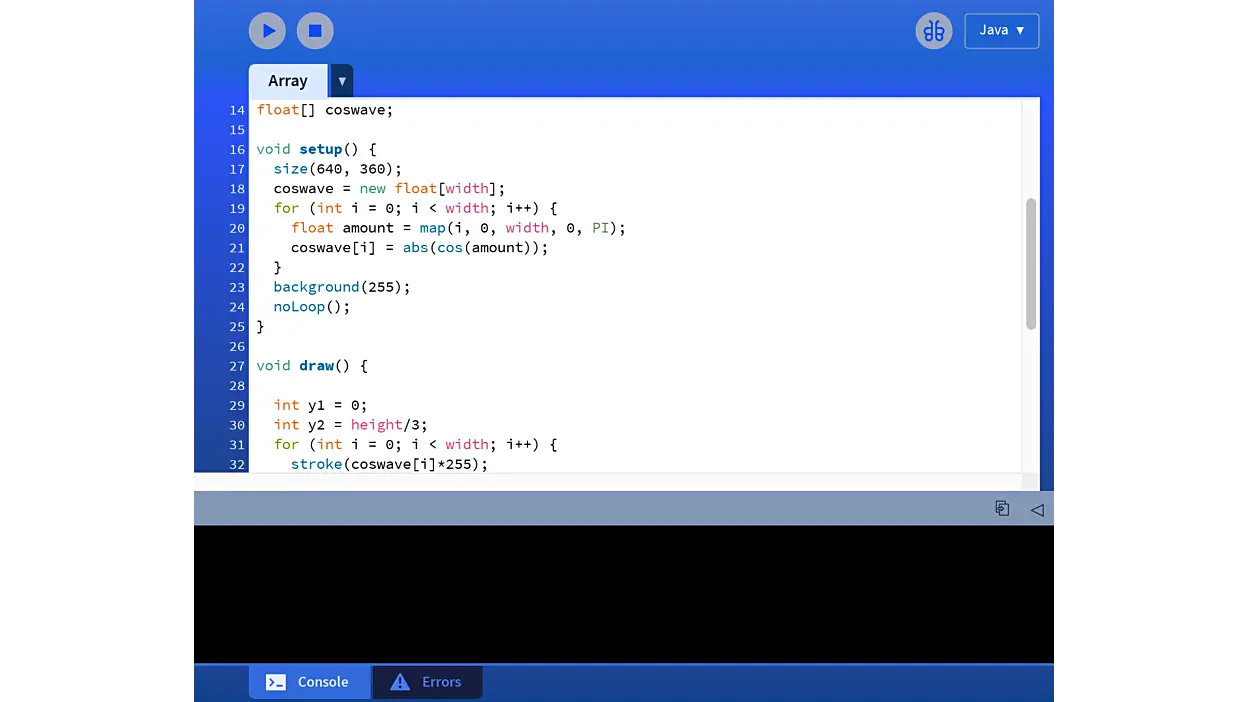Open the Errors tab

click(427, 682)
